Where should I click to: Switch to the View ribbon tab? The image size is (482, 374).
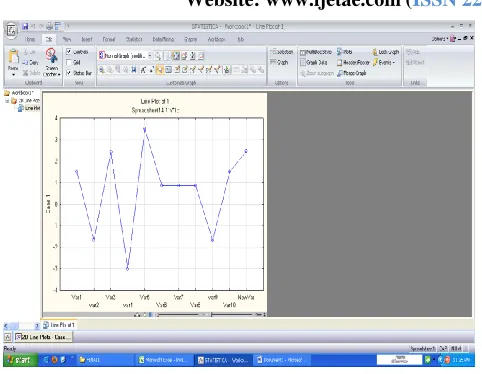[67, 39]
